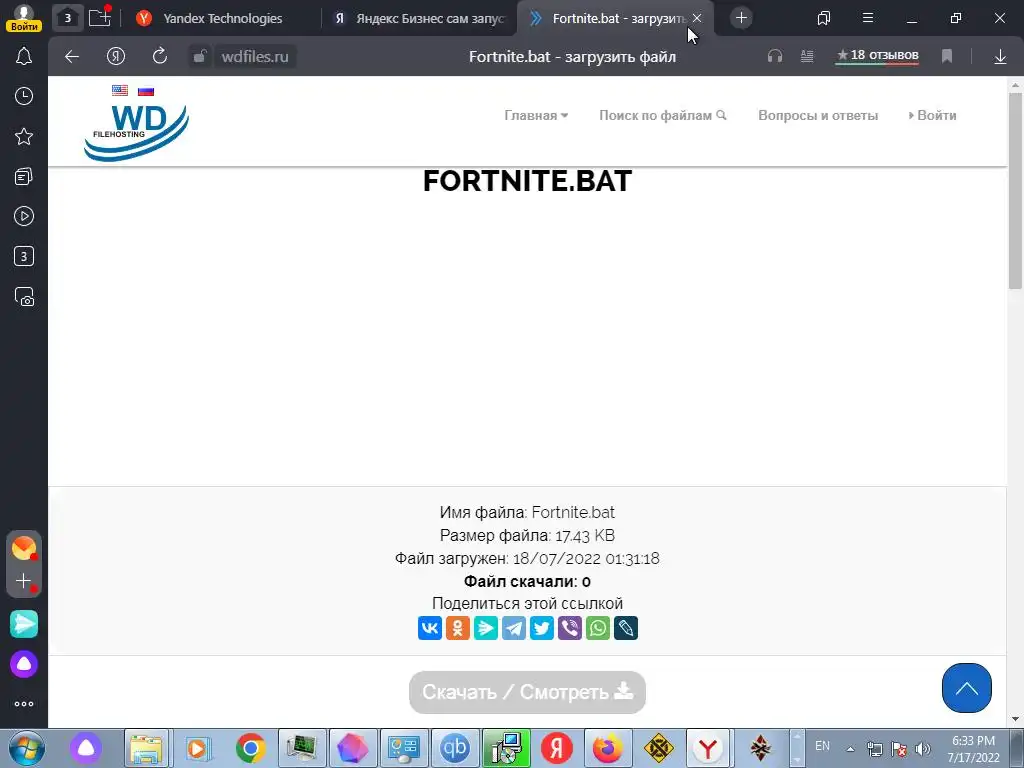The width and height of the screenshot is (1024, 768).
Task: Open messenger paper plane sidebar icon
Action: pos(24,624)
